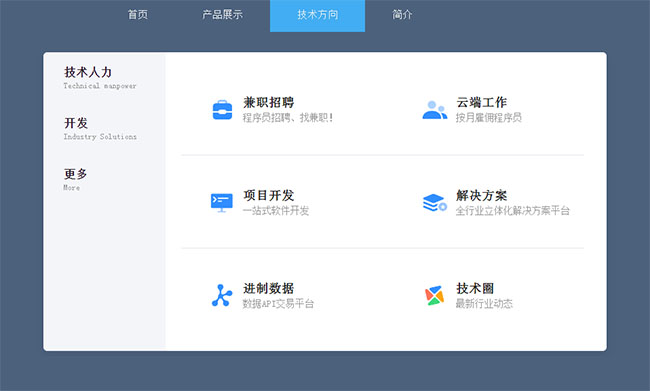Screen dimensions: 650x391
Task: Select the highlighted 技术方向 tab
Action: tap(318, 15)
